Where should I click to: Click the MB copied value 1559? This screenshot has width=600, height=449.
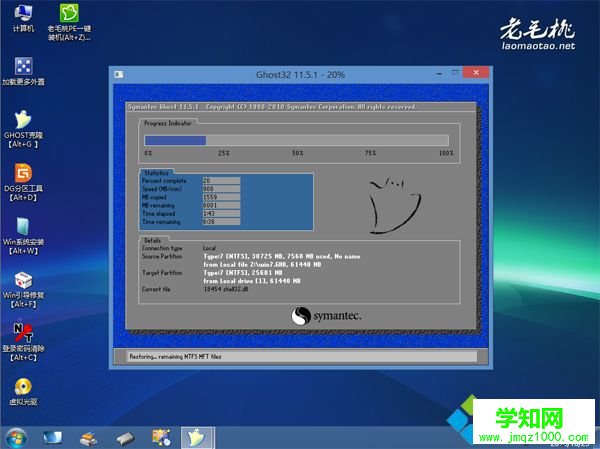(x=221, y=197)
